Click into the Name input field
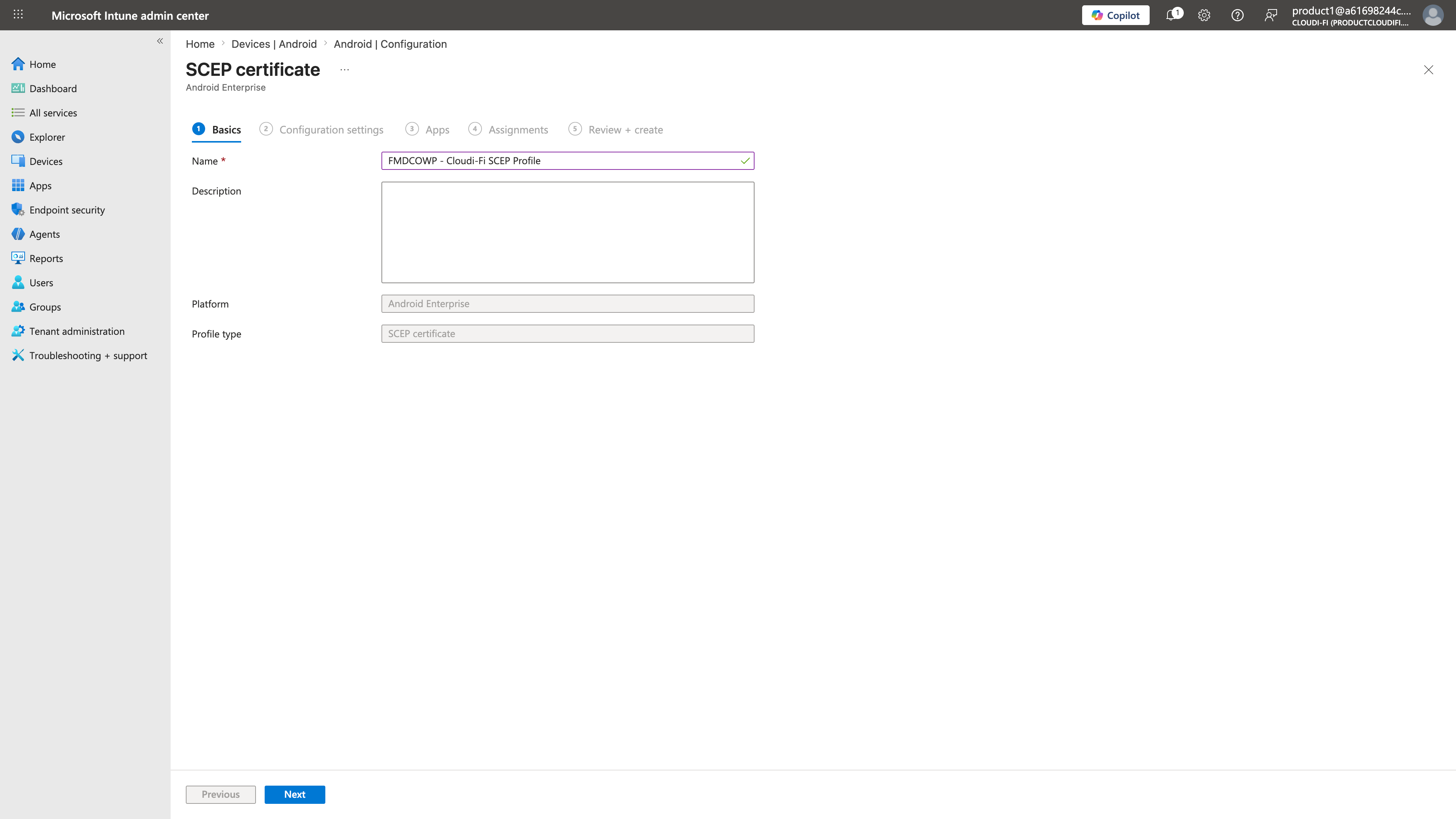The width and height of the screenshot is (1456, 819). tap(568, 160)
